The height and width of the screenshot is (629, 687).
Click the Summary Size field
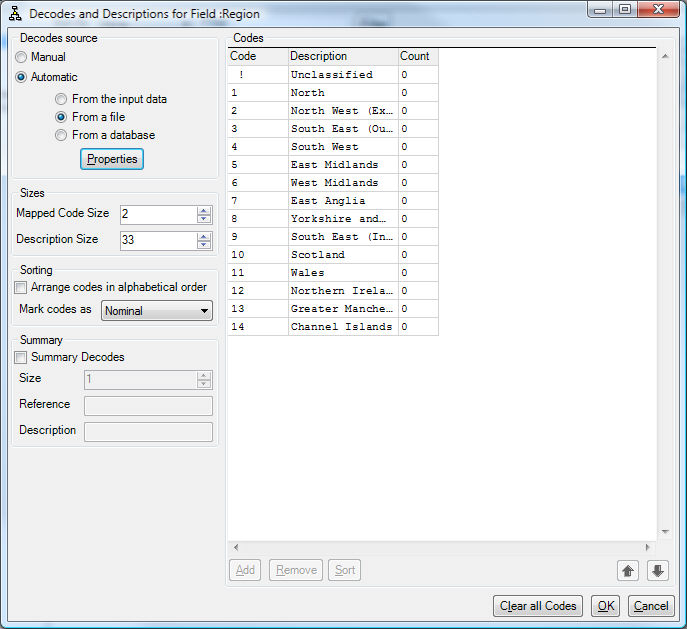pos(141,380)
